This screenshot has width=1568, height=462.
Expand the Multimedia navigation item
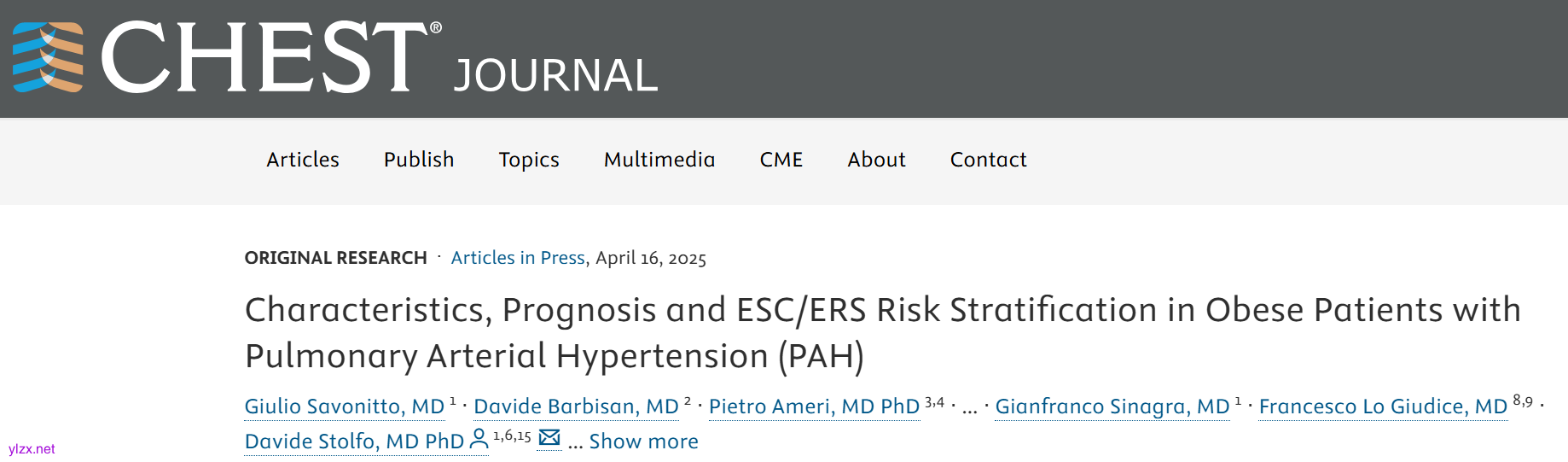659,160
